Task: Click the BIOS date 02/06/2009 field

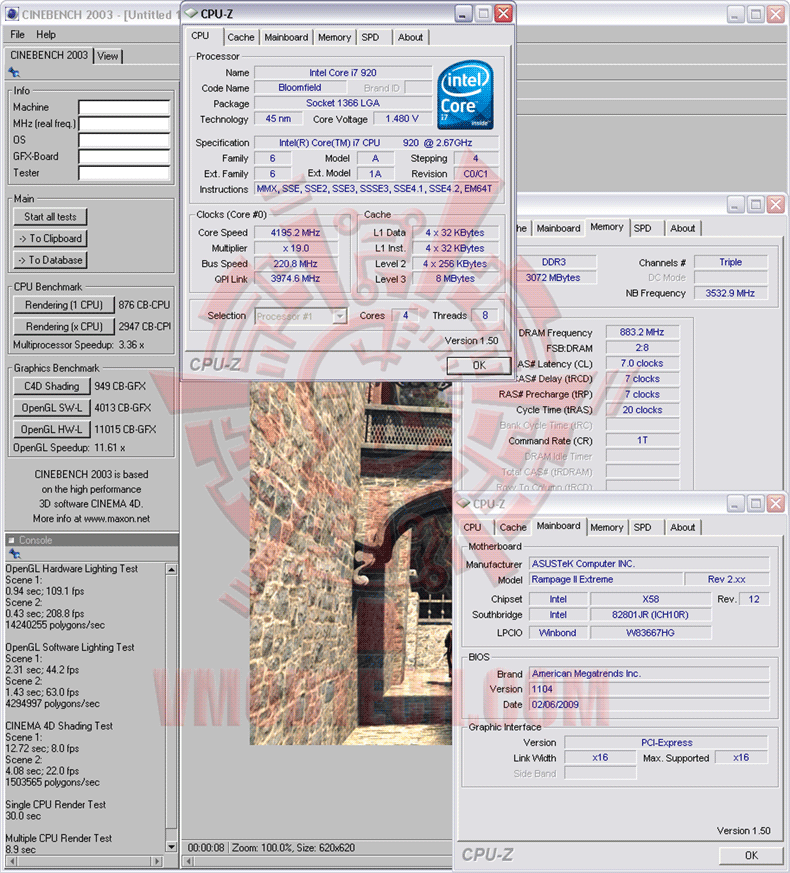Action: click(x=649, y=704)
